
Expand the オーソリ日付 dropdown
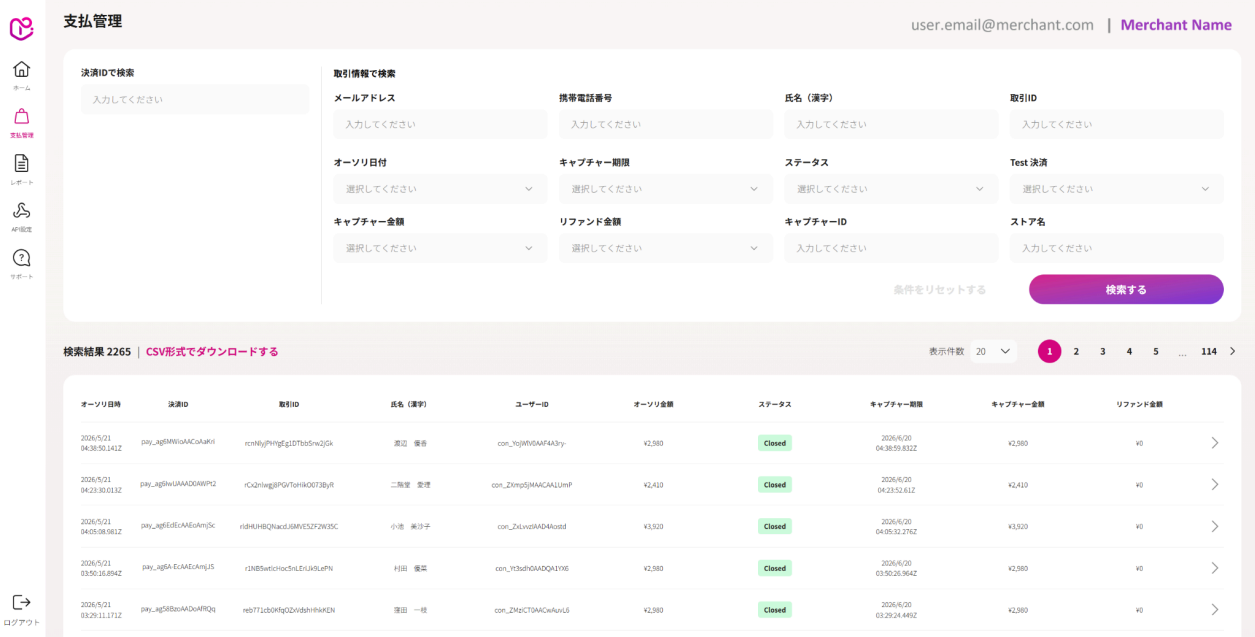click(440, 189)
